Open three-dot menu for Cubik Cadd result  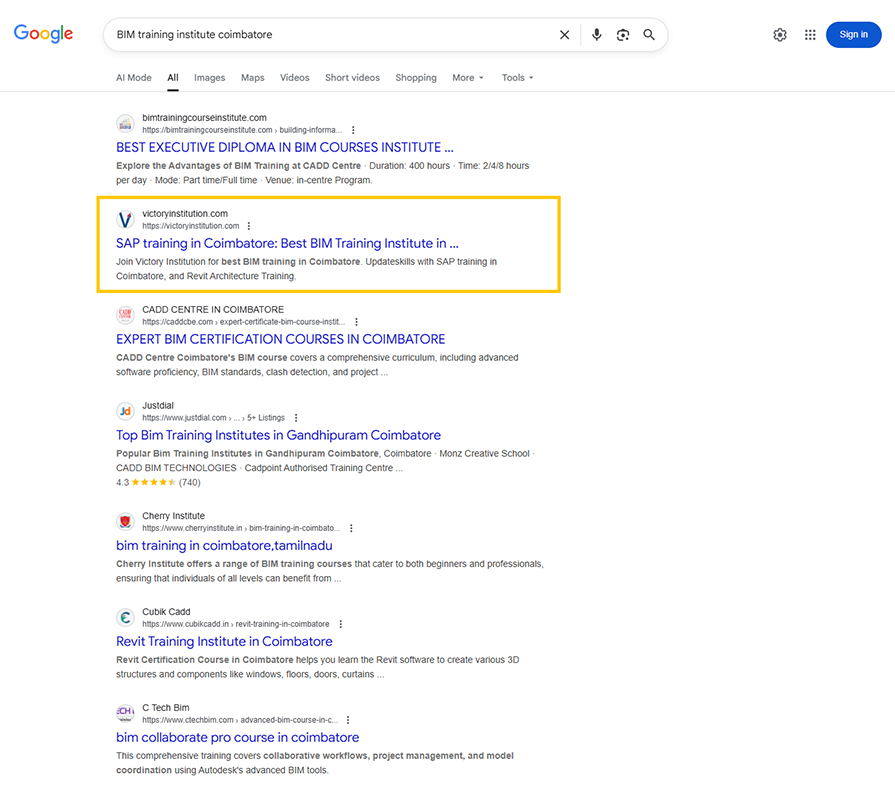(340, 624)
